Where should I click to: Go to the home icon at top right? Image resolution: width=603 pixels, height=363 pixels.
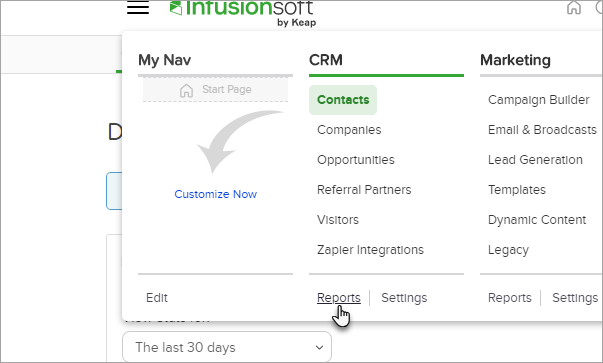click(x=574, y=7)
